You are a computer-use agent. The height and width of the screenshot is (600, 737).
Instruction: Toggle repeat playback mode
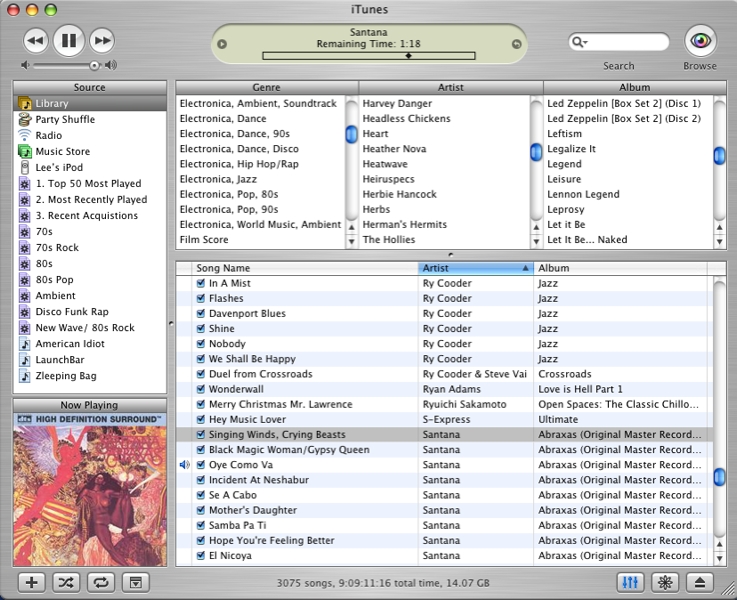[100, 582]
